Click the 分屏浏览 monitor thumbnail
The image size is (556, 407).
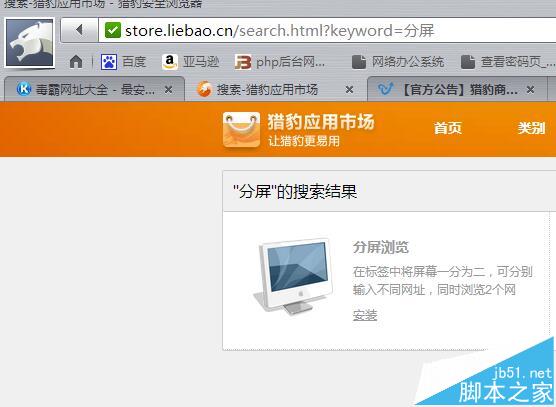pyautogui.click(x=294, y=276)
